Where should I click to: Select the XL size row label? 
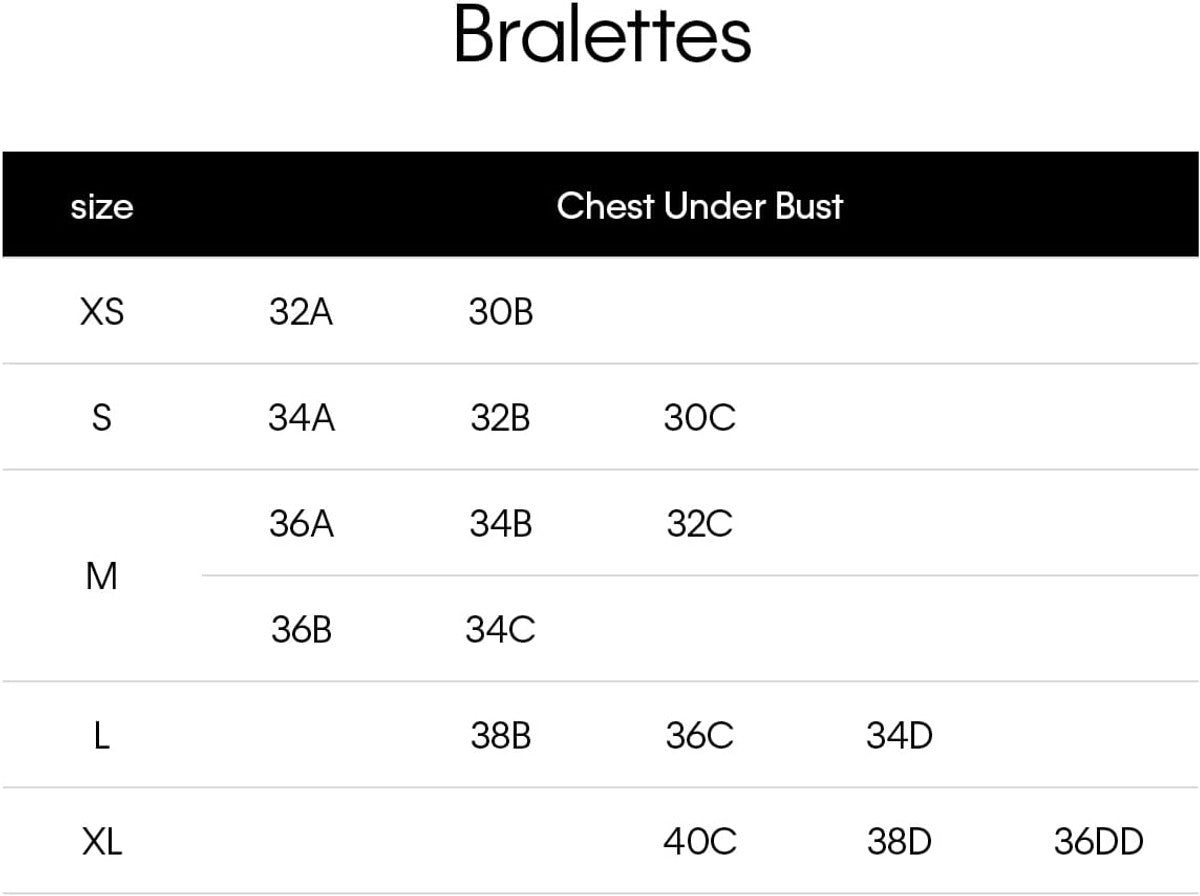click(x=101, y=842)
